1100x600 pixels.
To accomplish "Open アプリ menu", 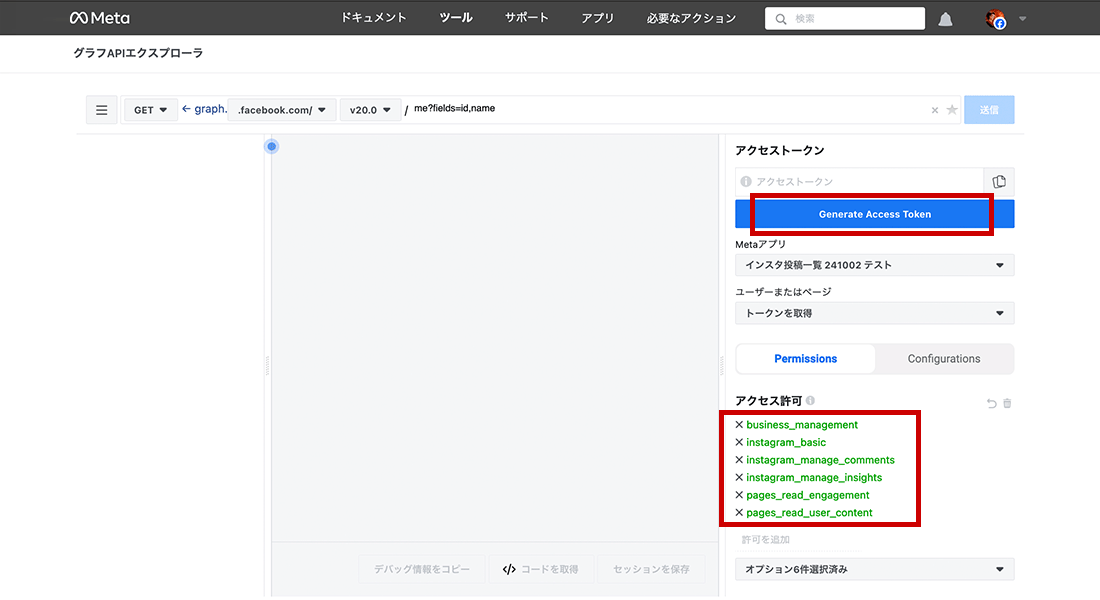I will [x=598, y=18].
